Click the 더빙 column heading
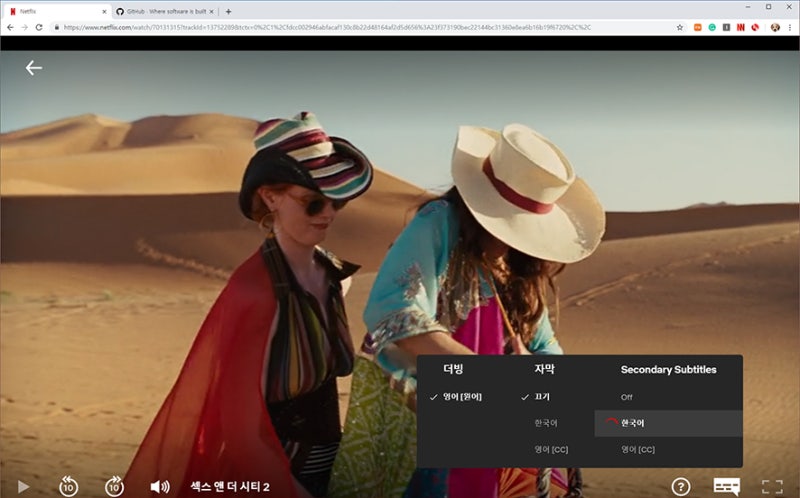This screenshot has height=498, width=800. [453, 369]
